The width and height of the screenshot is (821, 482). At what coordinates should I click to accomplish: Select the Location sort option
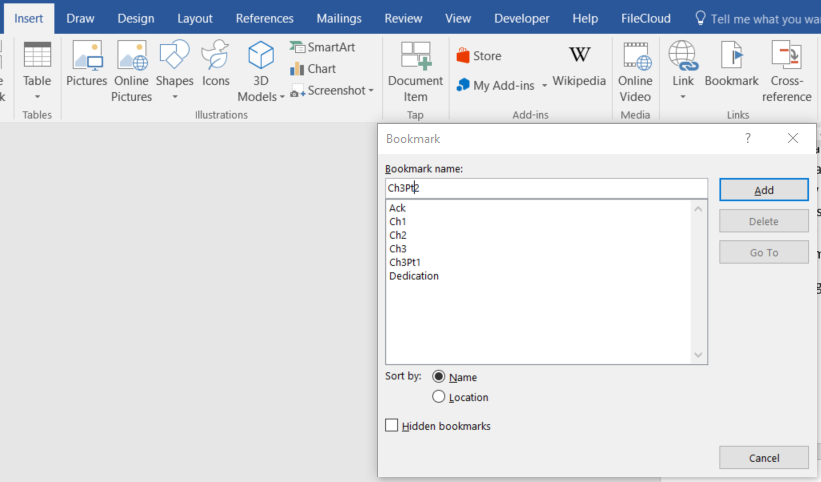[x=439, y=397]
